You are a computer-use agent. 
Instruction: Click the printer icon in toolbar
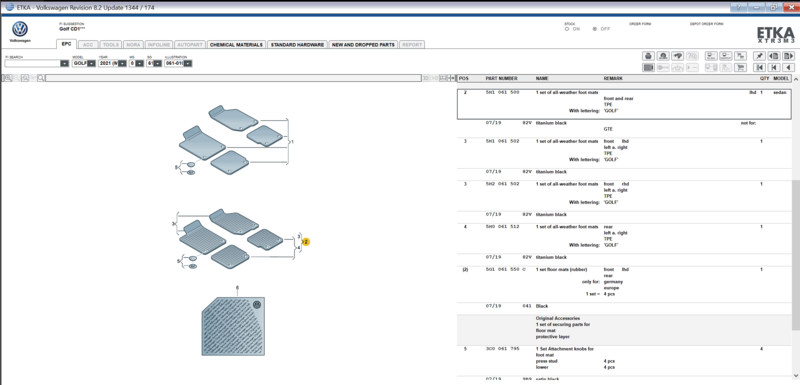point(648,56)
